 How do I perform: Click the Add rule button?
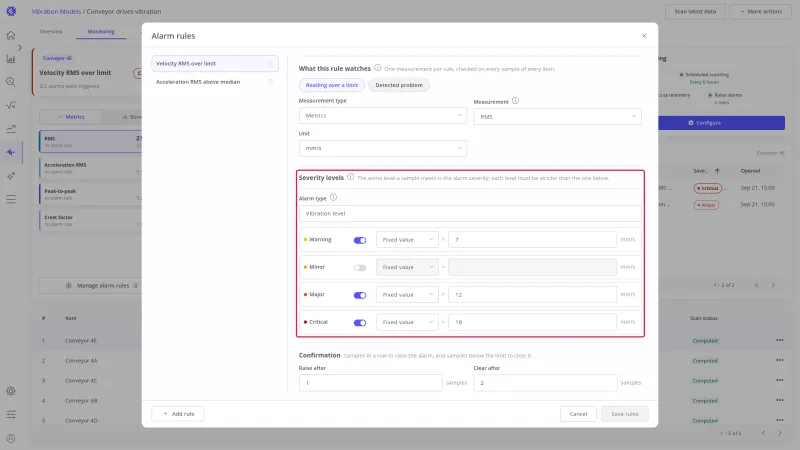coord(178,414)
